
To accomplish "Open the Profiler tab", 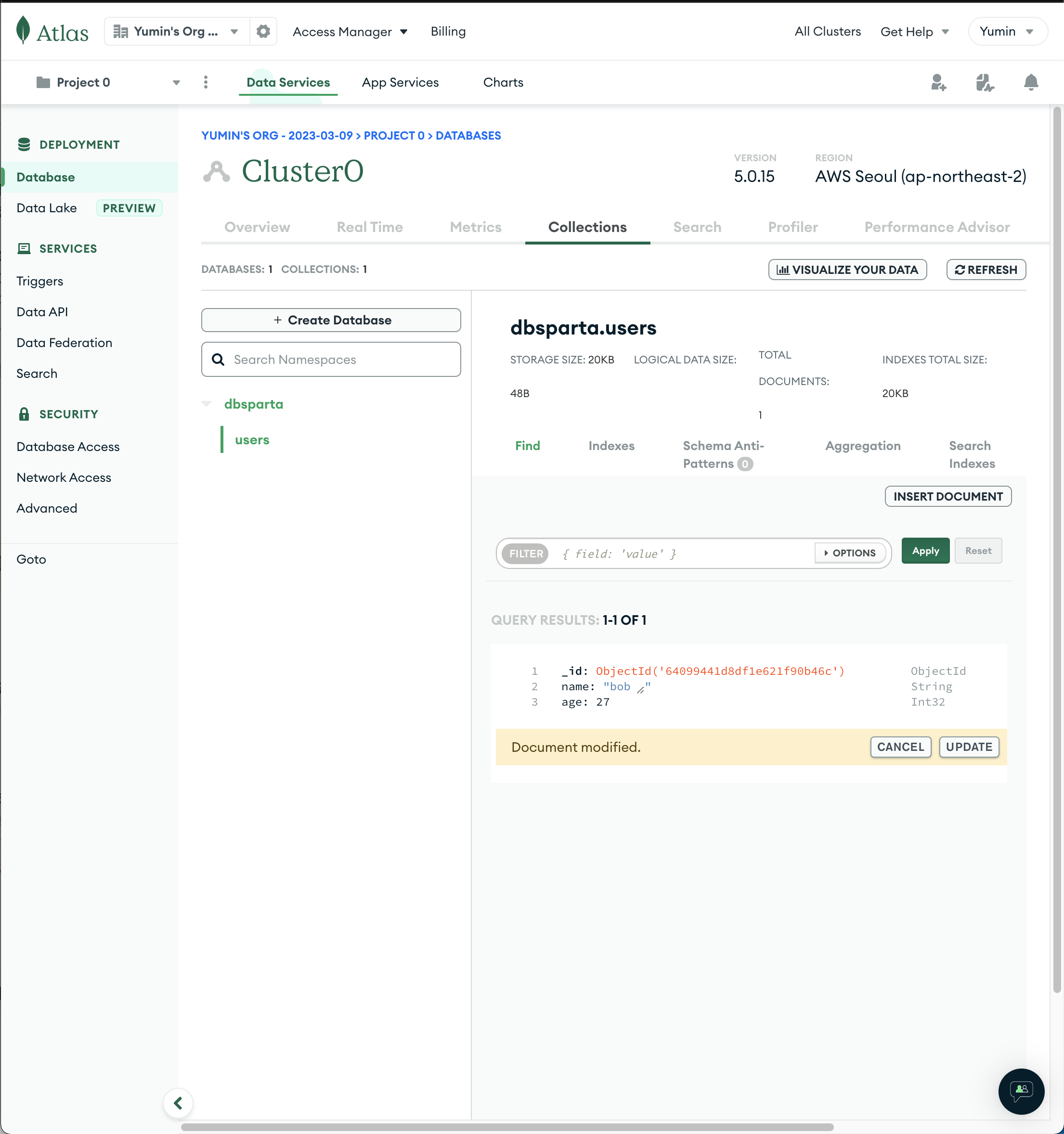I will coord(793,227).
